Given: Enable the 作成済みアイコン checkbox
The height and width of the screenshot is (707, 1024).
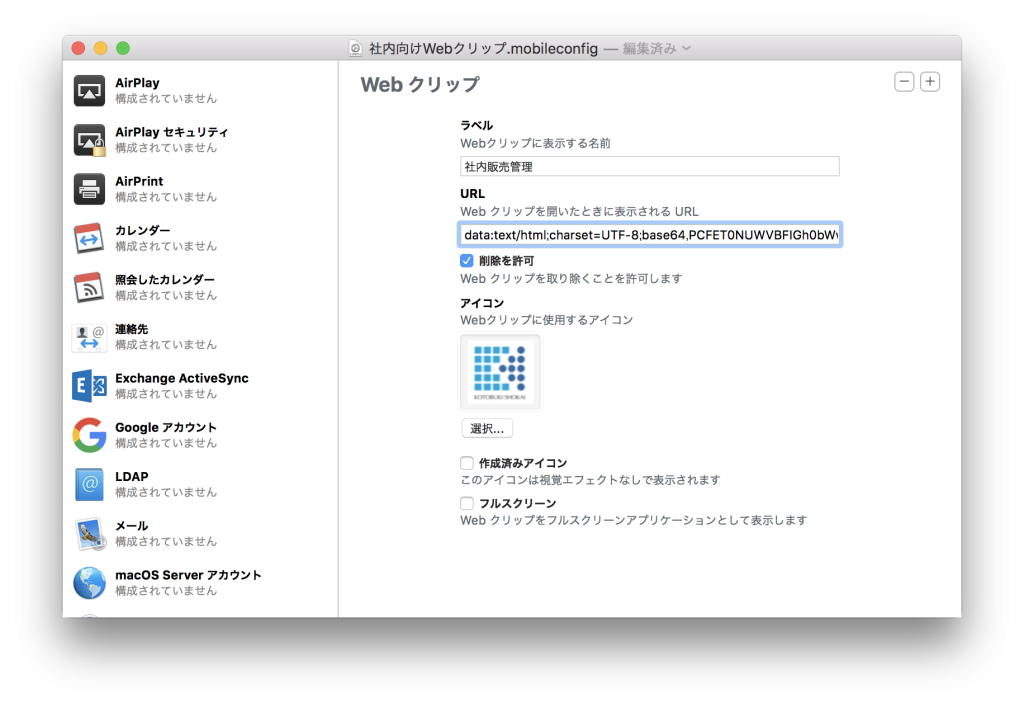Looking at the screenshot, I should (466, 463).
